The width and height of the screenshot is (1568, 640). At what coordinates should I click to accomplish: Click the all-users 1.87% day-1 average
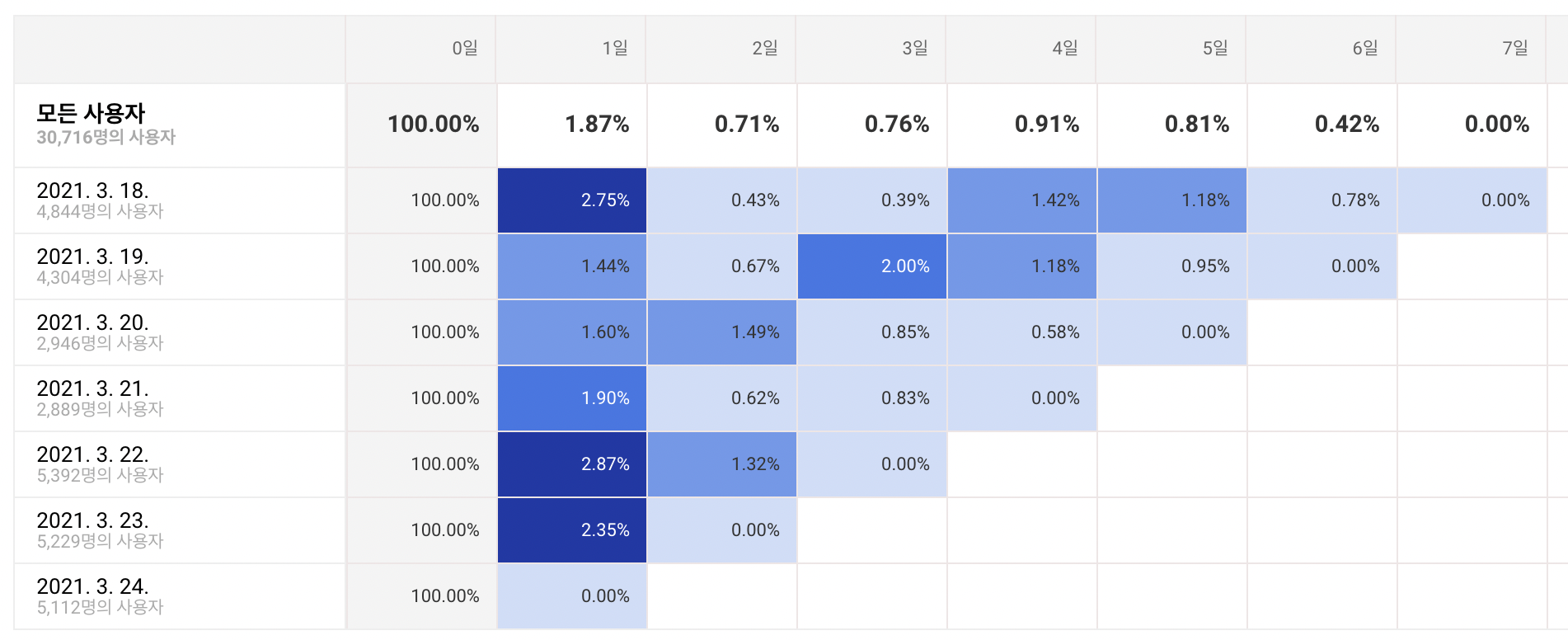click(x=596, y=125)
